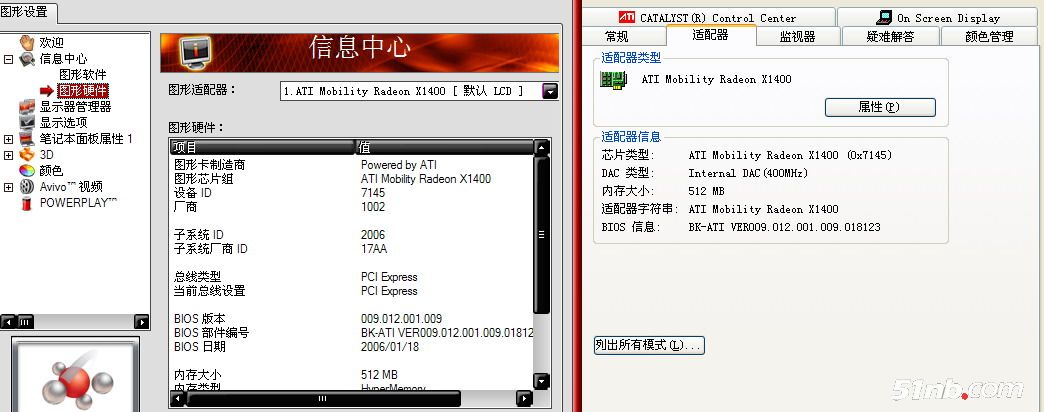Click the 属性(P) button
The width and height of the screenshot is (1044, 412).
click(879, 107)
